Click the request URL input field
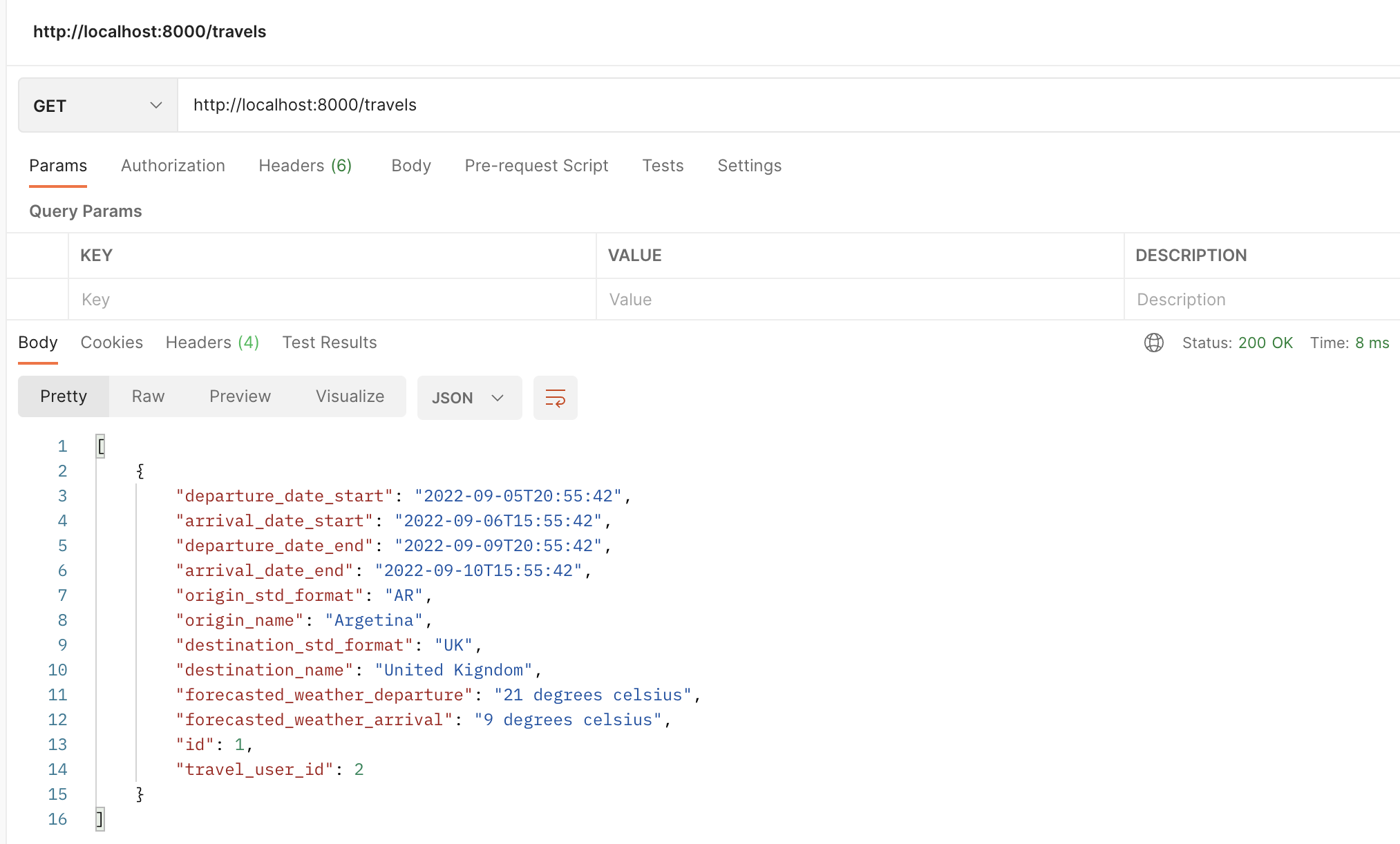The height and width of the screenshot is (844, 1400). point(788,105)
